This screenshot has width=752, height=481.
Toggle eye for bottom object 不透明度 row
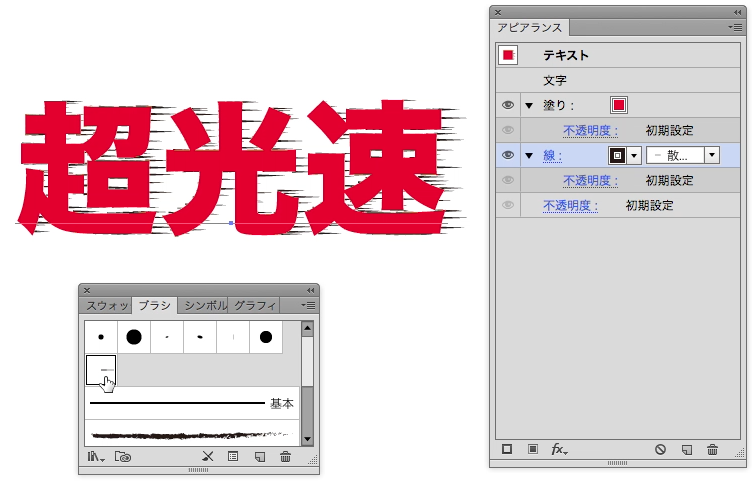(508, 205)
